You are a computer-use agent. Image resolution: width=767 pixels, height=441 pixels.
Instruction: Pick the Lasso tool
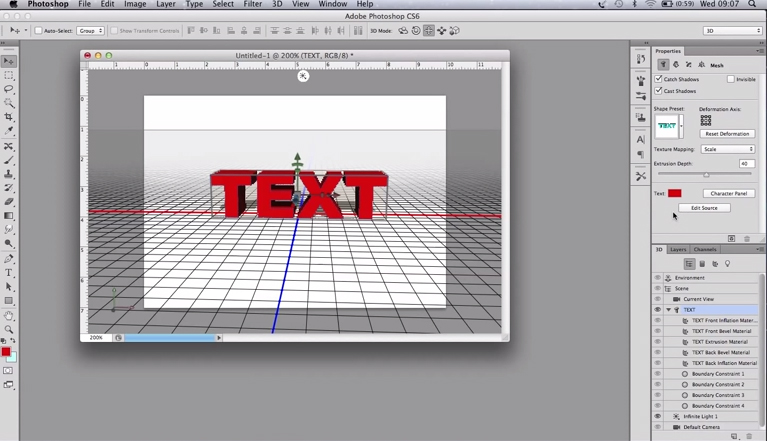coord(9,89)
